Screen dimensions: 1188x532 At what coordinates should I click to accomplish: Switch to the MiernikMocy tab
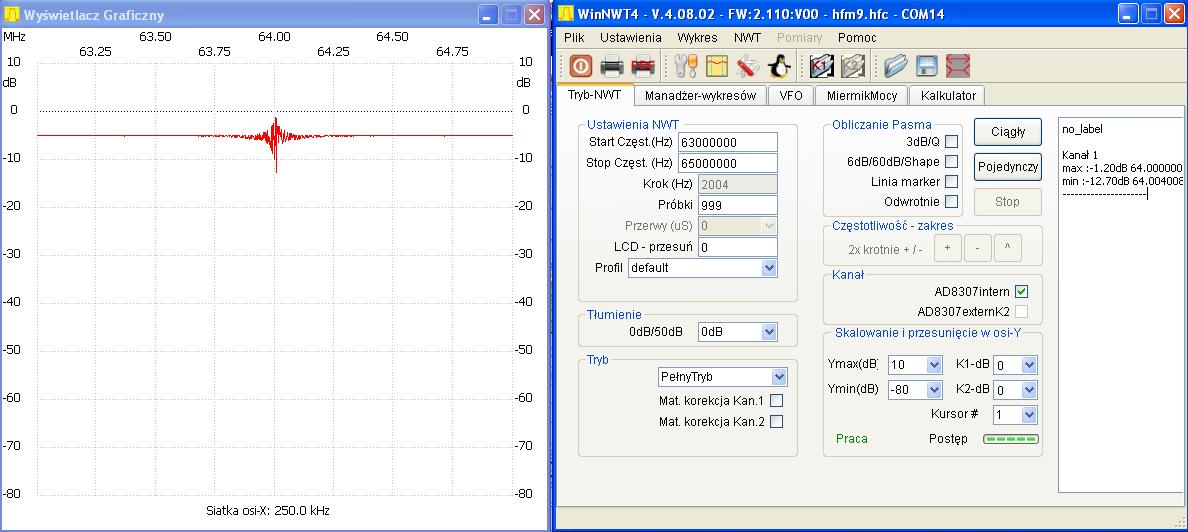coord(861,95)
